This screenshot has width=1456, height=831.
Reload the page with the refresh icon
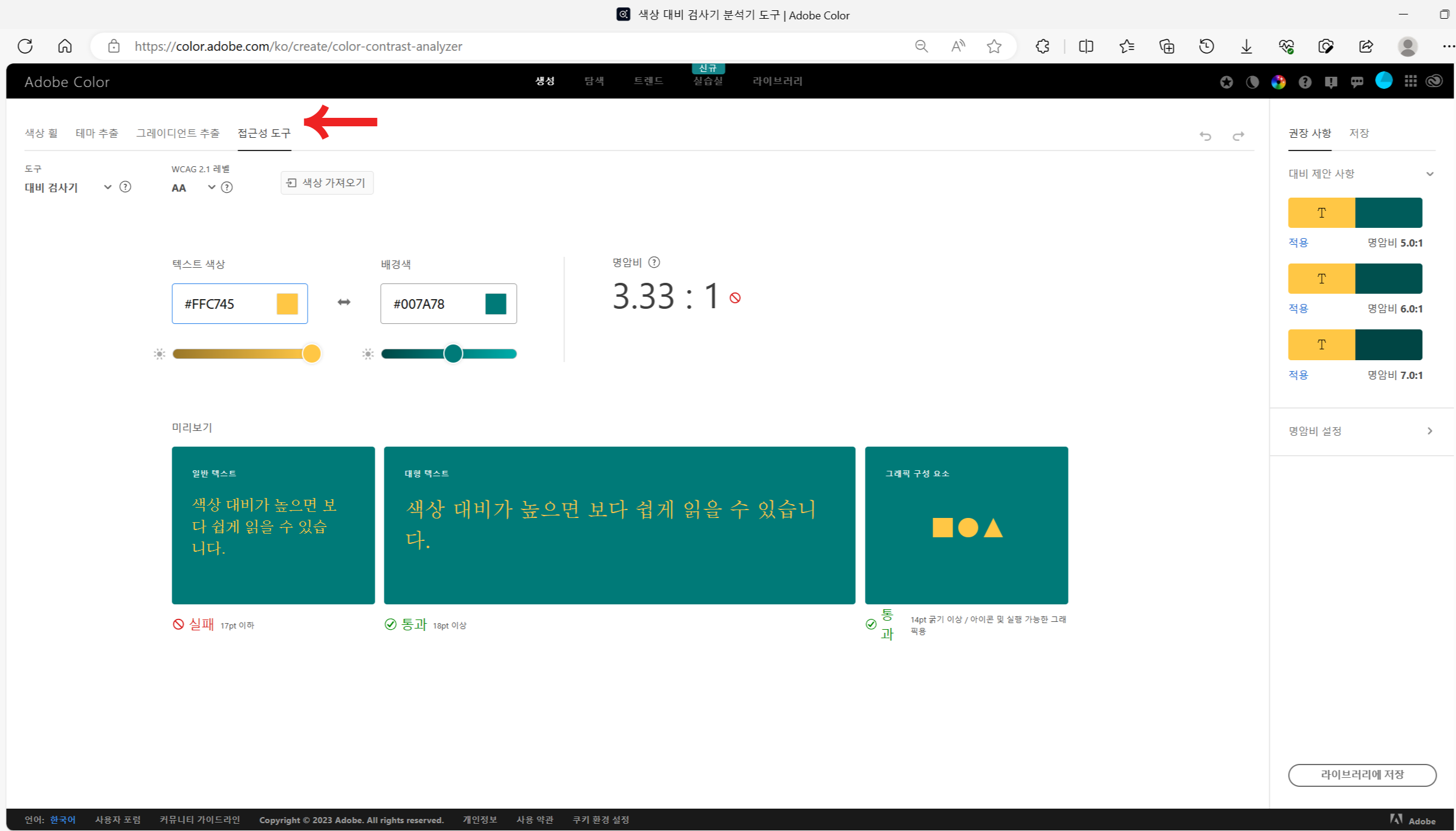tap(25, 46)
